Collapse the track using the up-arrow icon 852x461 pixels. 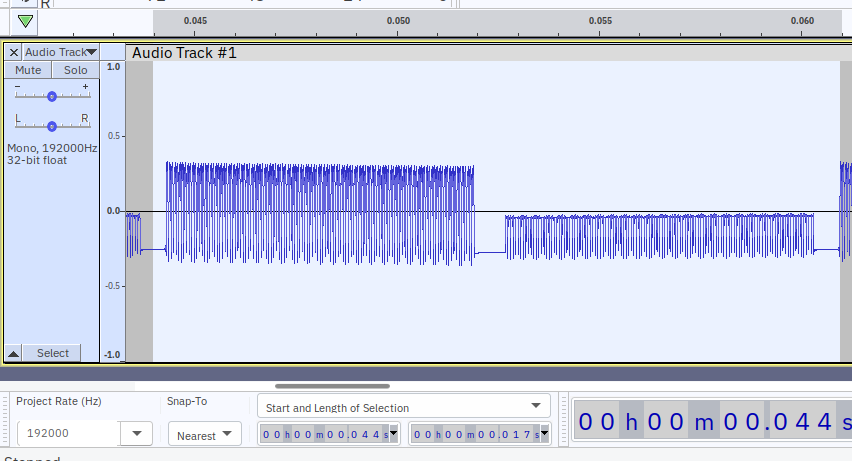[14, 353]
